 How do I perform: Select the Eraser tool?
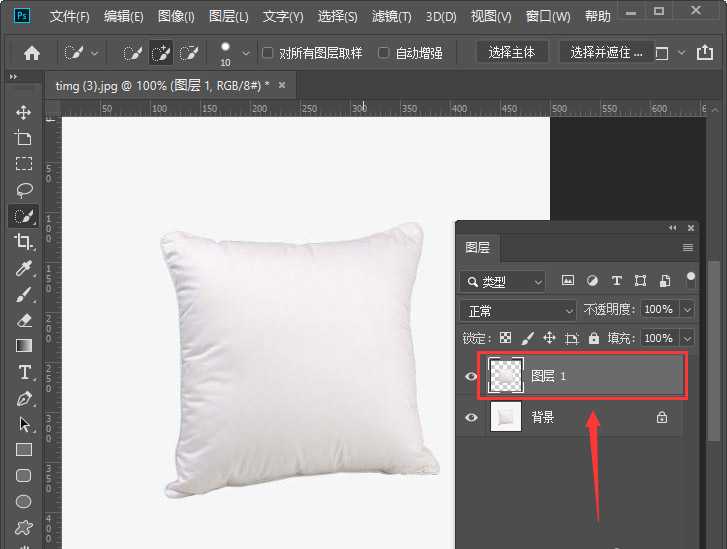[x=23, y=320]
